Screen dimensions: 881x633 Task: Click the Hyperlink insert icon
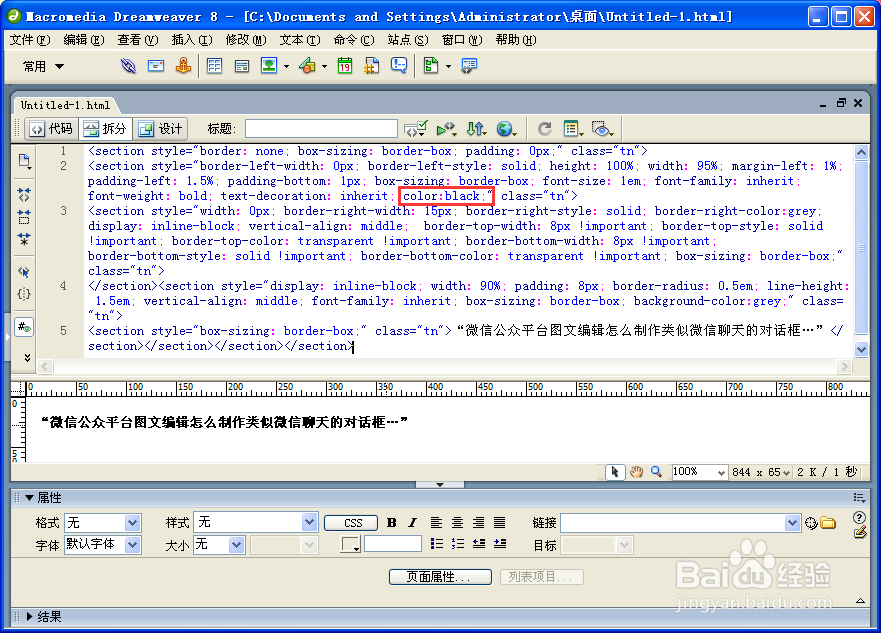128,66
